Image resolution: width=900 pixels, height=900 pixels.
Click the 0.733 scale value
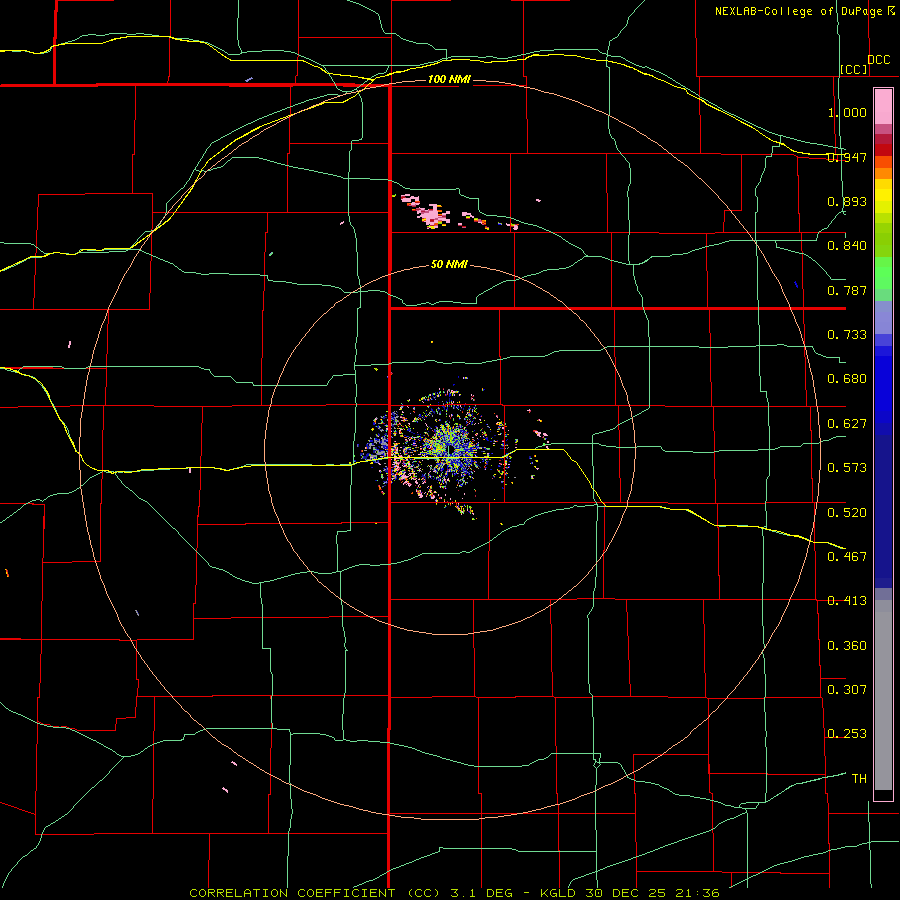click(847, 335)
